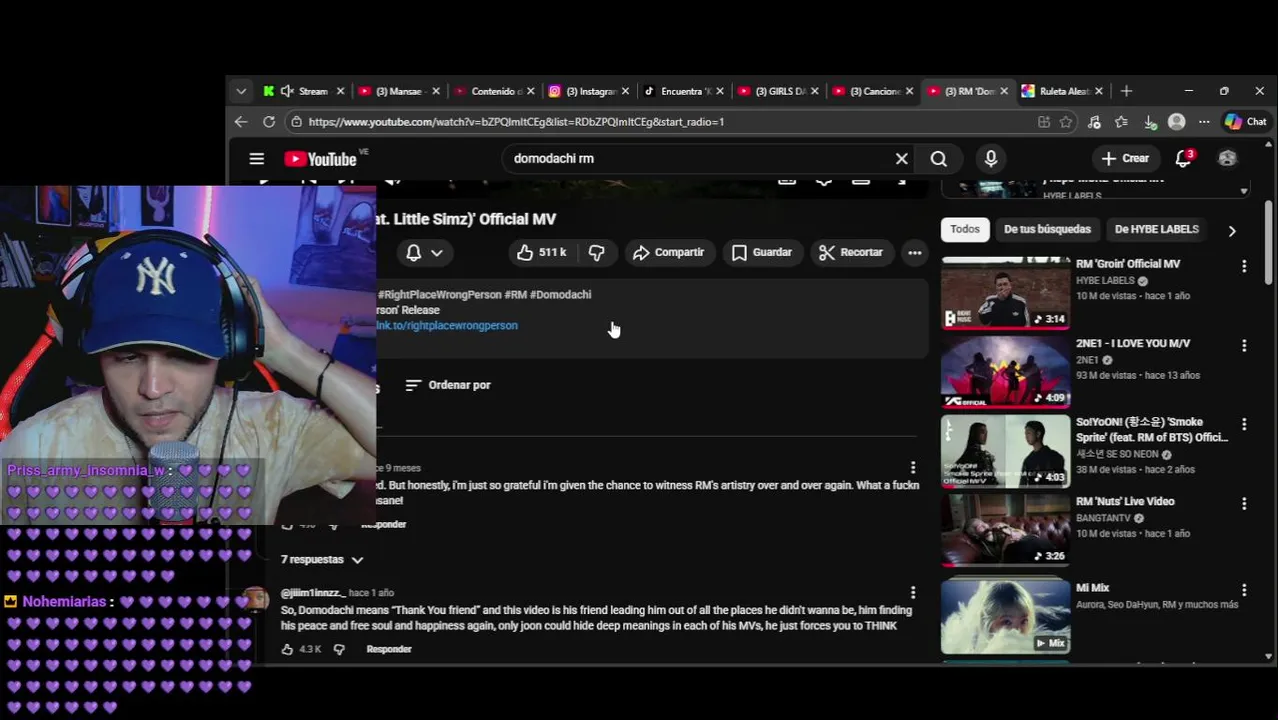Open the YouTube hamburger guide menu
The height and width of the screenshot is (720, 1278).
click(257, 159)
